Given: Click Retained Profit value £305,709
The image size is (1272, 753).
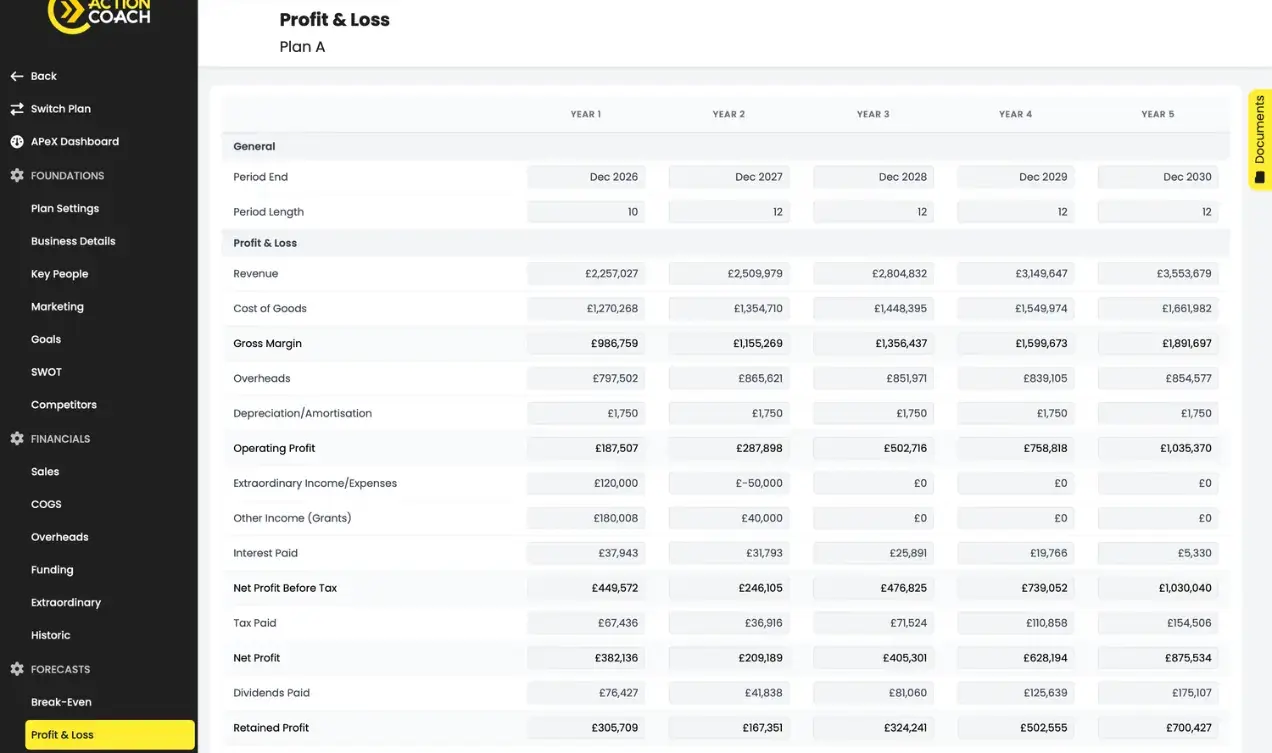Looking at the screenshot, I should point(586,728).
